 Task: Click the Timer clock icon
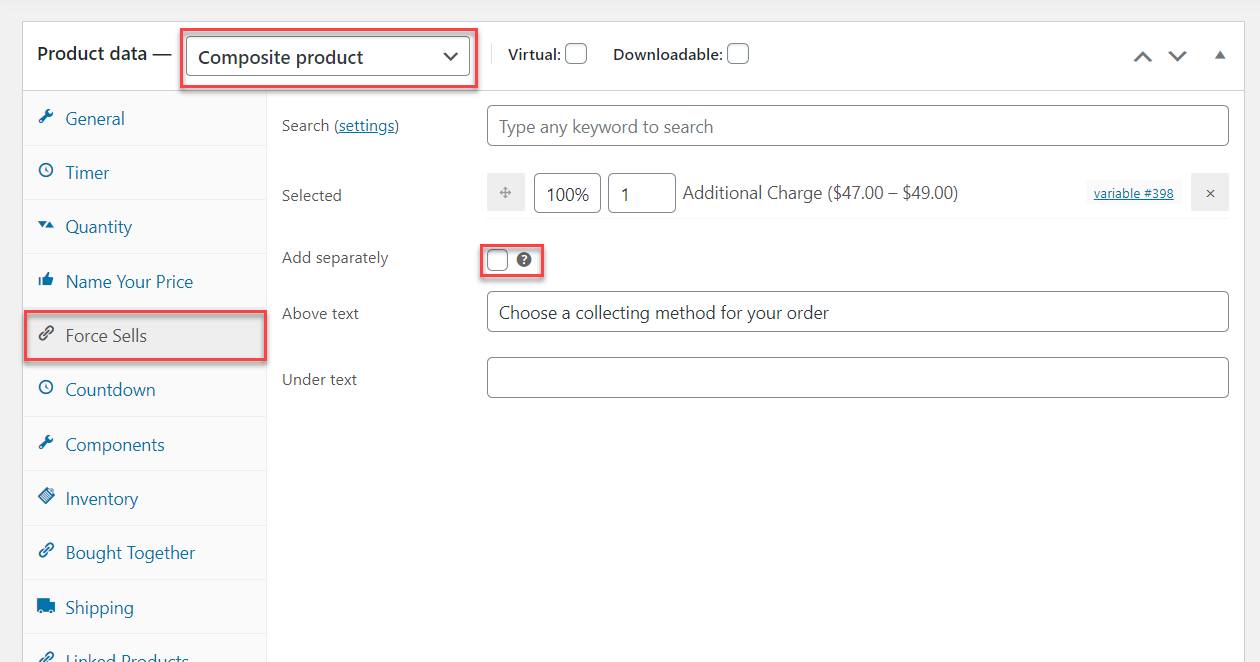click(47, 172)
